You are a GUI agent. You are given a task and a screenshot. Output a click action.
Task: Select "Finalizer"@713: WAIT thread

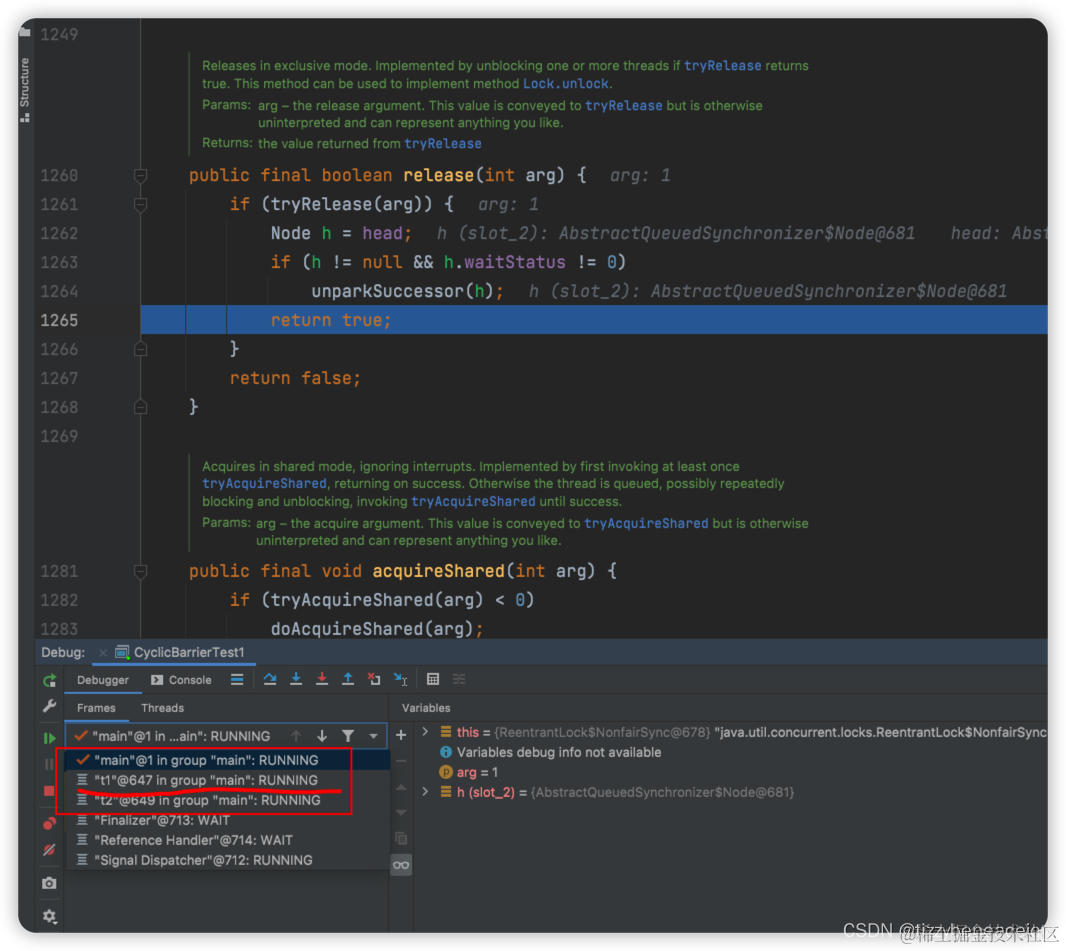227,820
